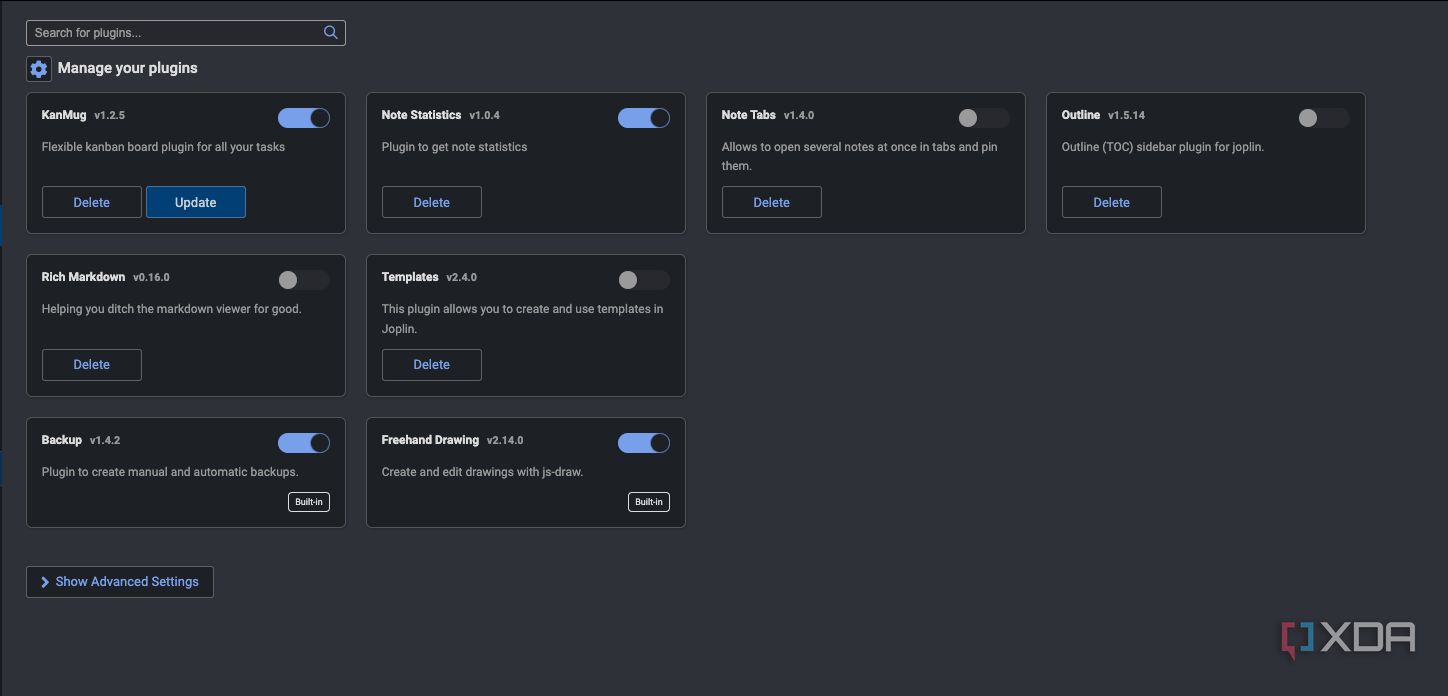Delete the Rich Markdown plugin
The height and width of the screenshot is (696, 1448).
click(x=91, y=364)
